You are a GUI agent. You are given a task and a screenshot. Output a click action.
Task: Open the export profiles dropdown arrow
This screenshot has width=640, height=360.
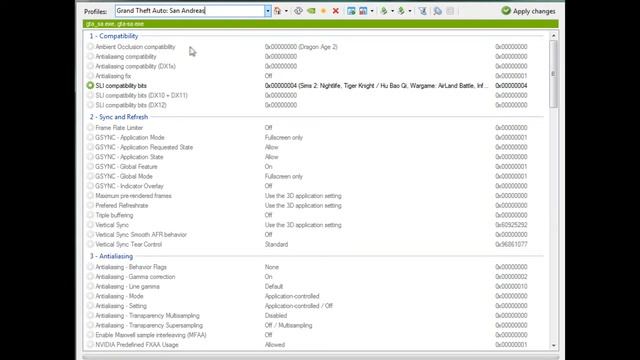pos(392,11)
